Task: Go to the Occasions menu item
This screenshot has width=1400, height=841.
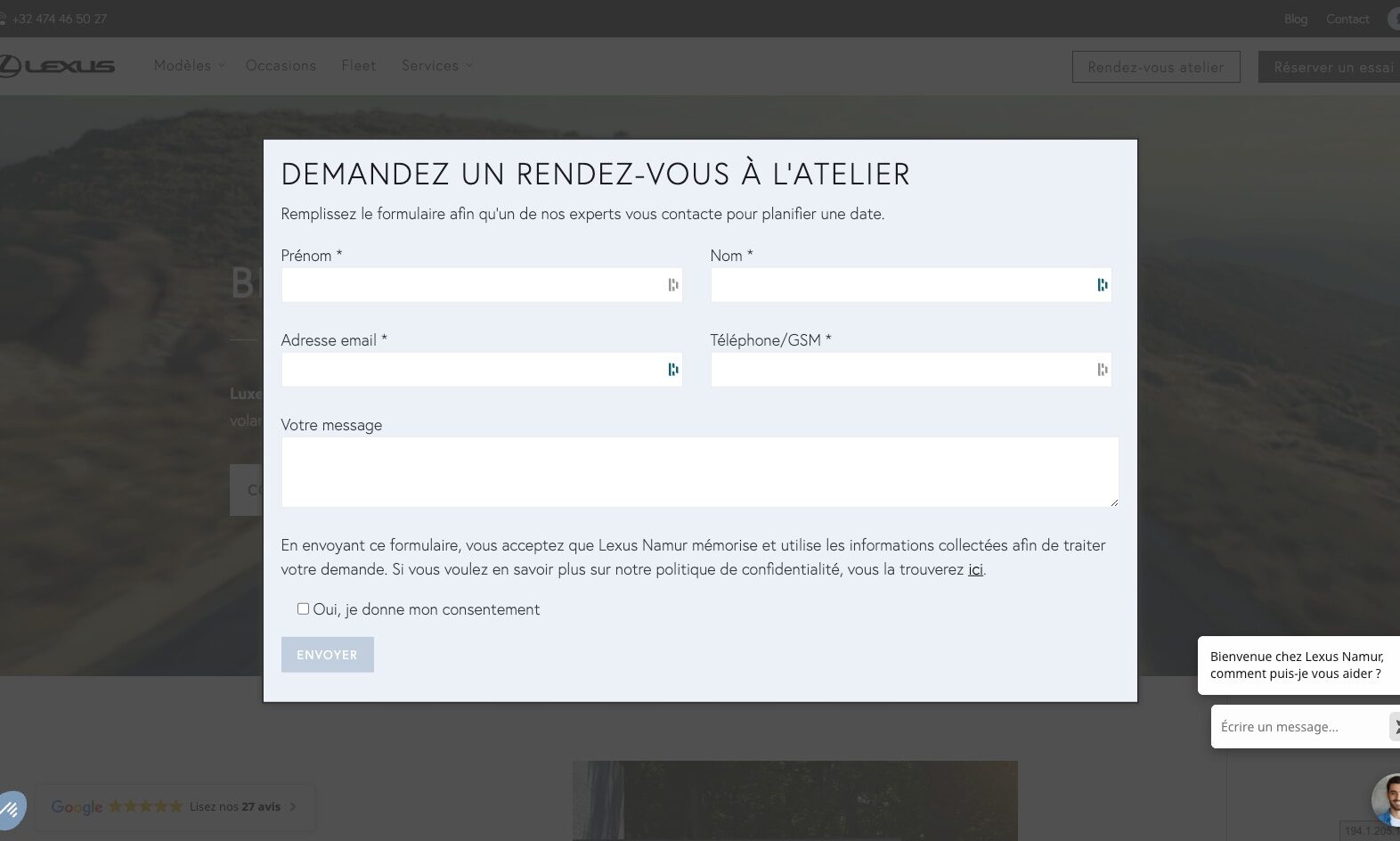Action: tap(281, 66)
